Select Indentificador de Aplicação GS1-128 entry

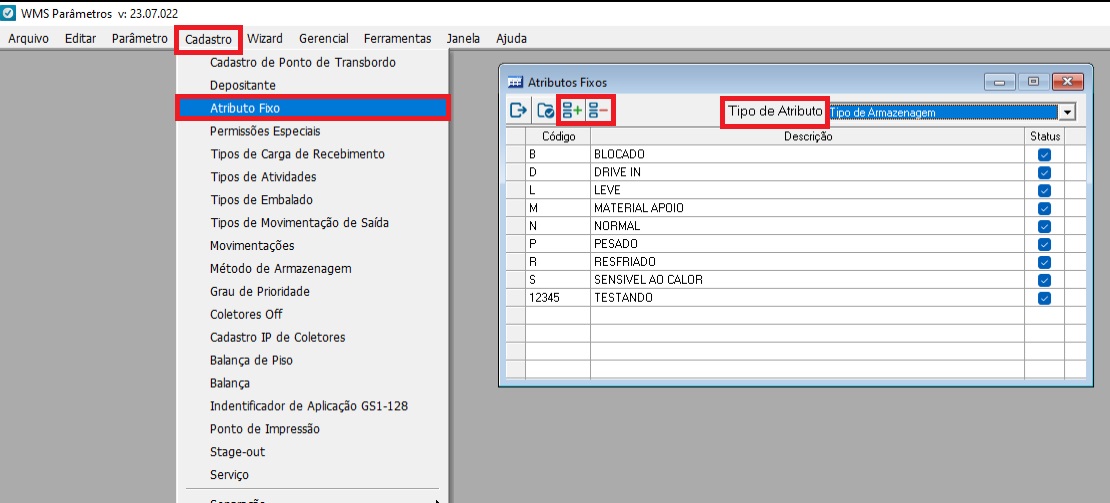coord(311,406)
